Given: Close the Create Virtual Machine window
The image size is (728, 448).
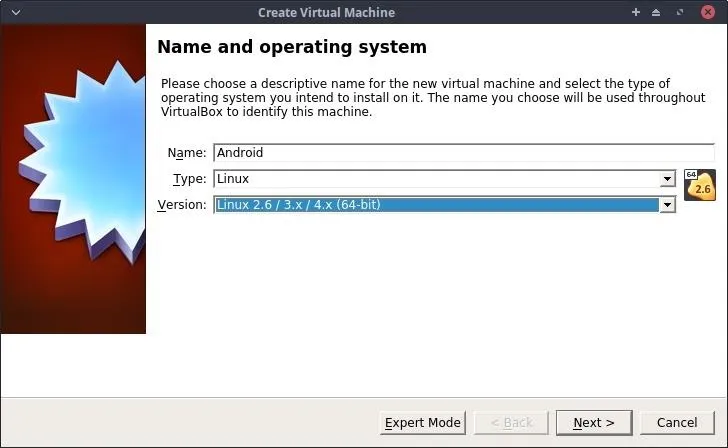Looking at the screenshot, I should coord(708,12).
